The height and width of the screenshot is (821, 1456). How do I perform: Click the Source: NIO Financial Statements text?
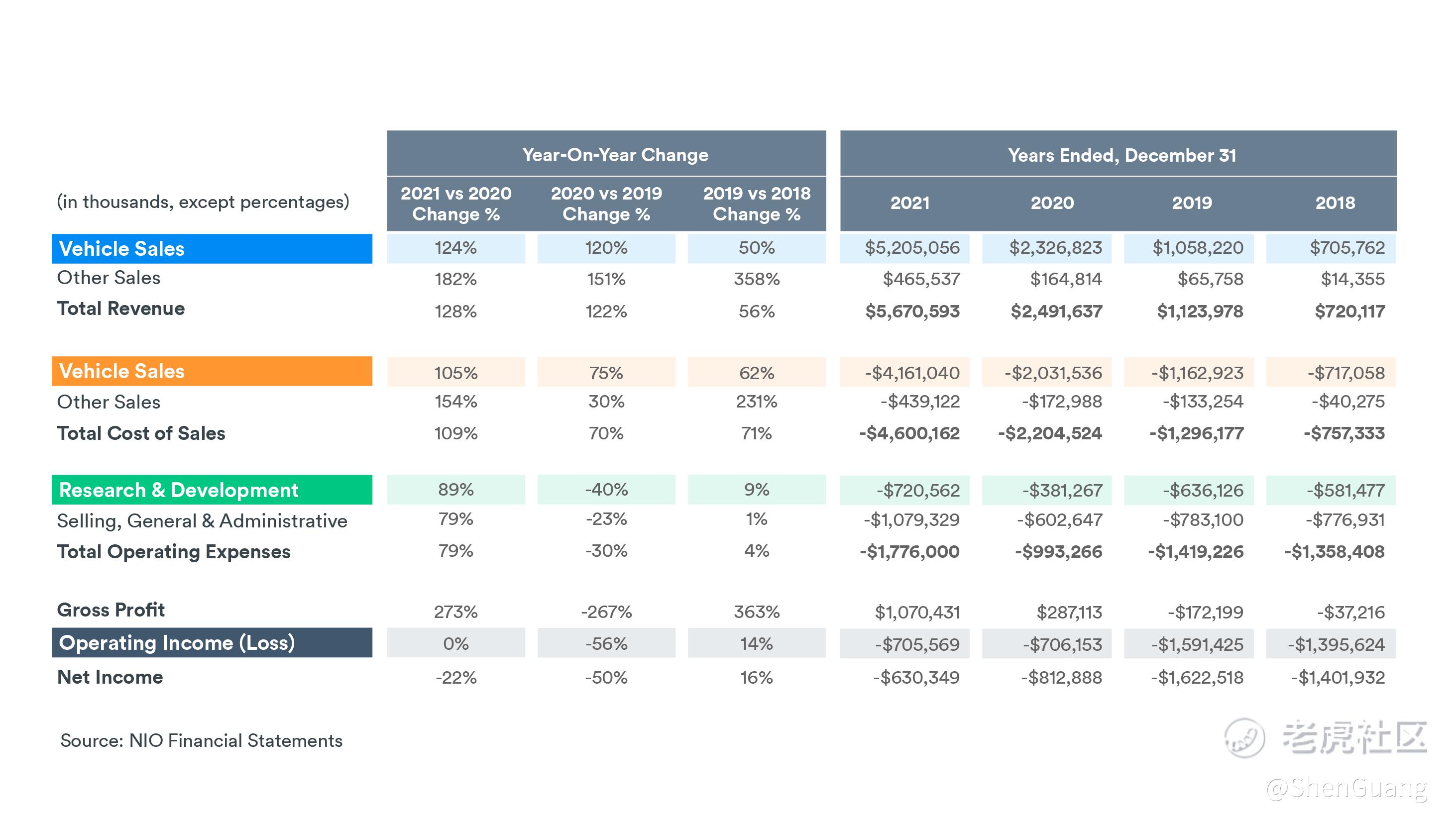[201, 740]
